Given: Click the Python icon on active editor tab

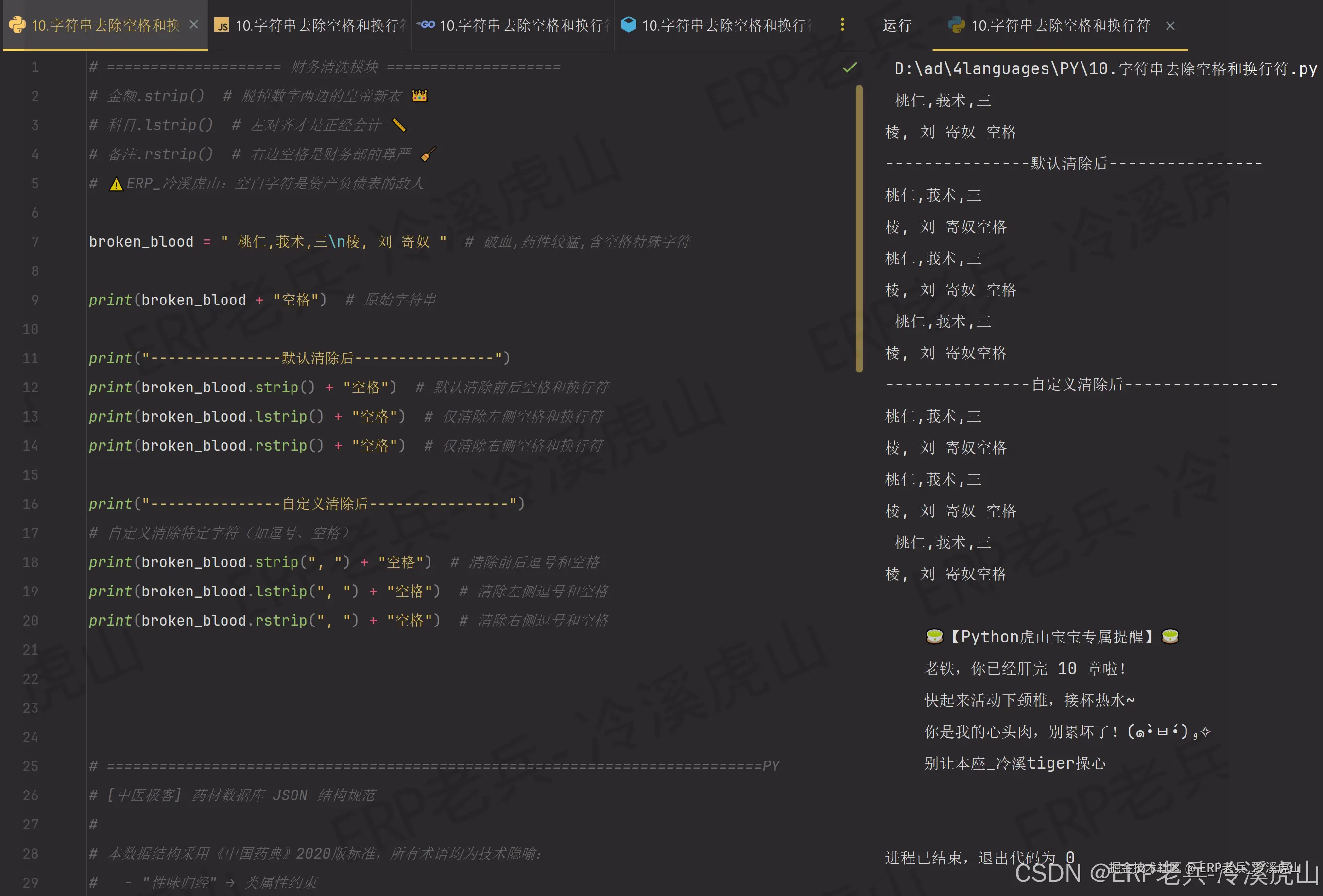Looking at the screenshot, I should 17,25.
